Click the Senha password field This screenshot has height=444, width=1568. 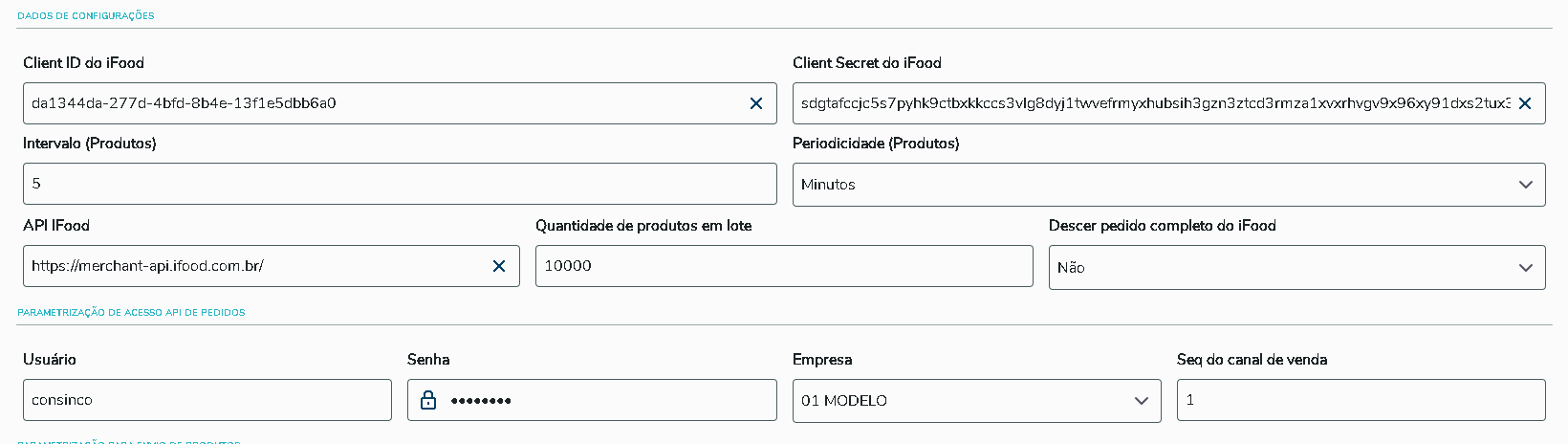coord(612,400)
